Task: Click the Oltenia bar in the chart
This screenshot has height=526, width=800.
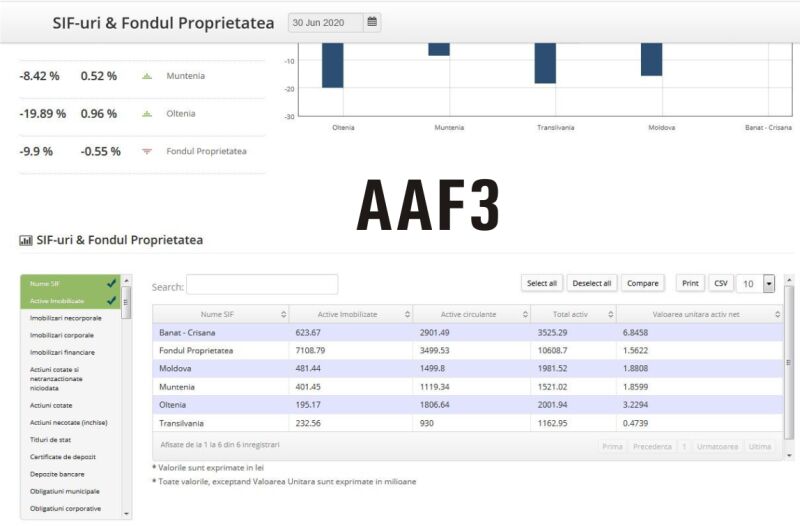Action: coord(333,65)
